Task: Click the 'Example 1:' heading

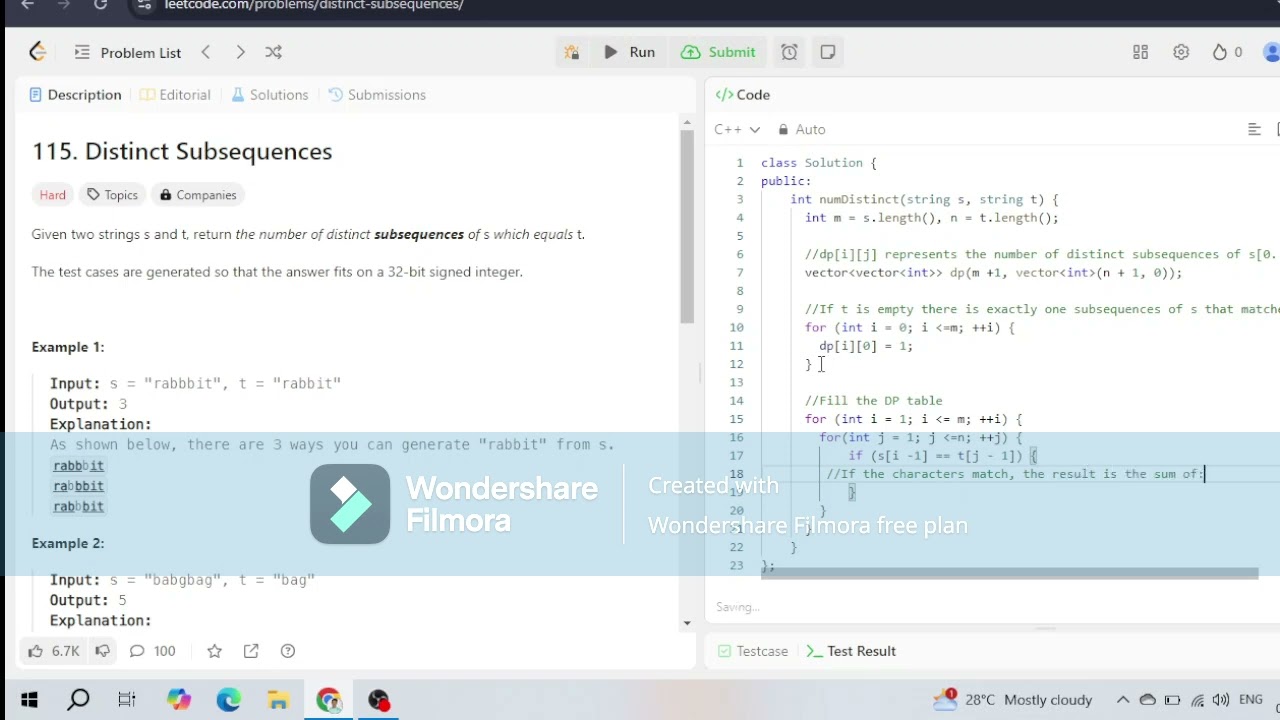Action: pyautogui.click(x=68, y=347)
